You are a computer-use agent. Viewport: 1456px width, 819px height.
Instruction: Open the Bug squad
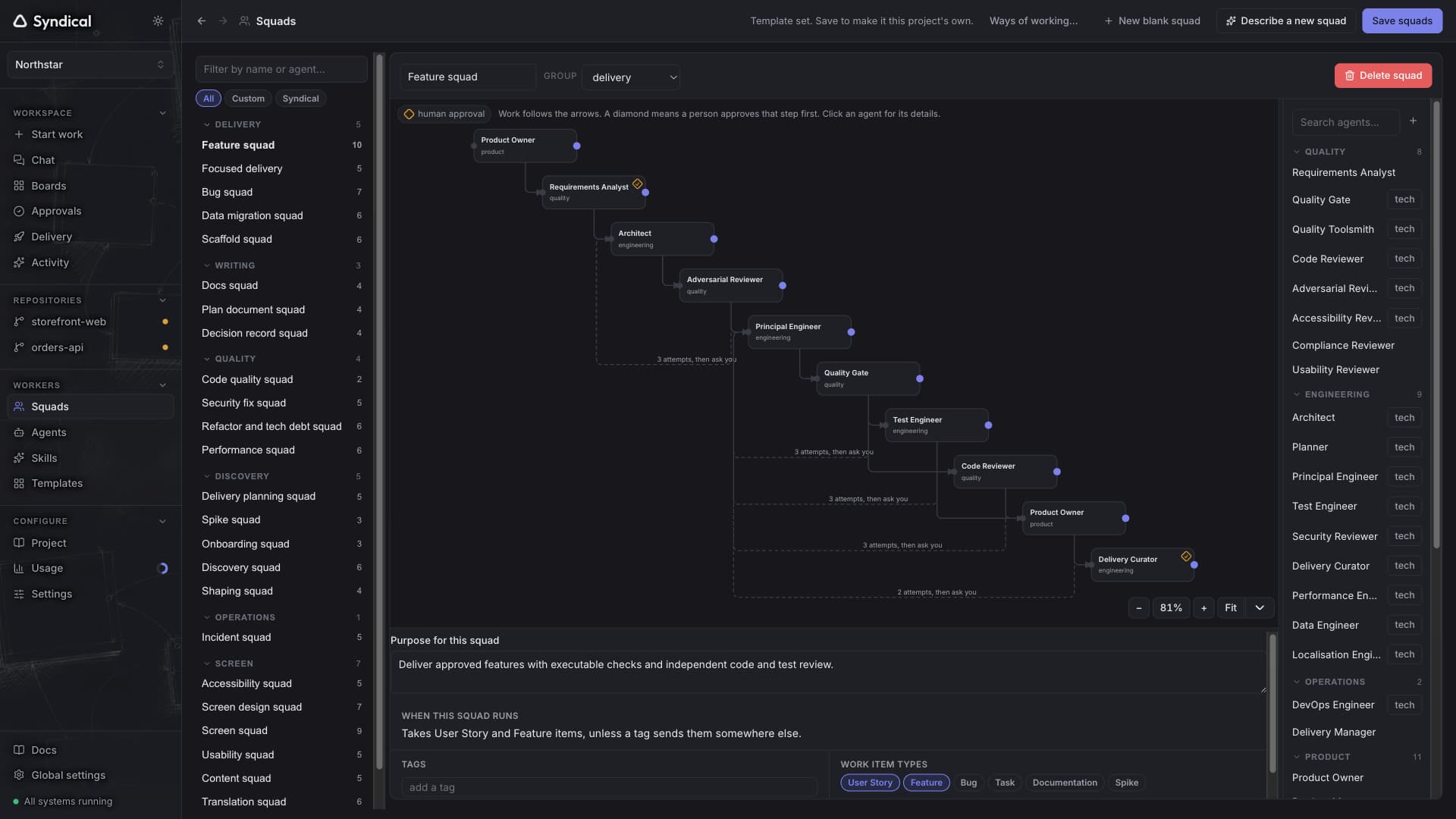(281, 192)
